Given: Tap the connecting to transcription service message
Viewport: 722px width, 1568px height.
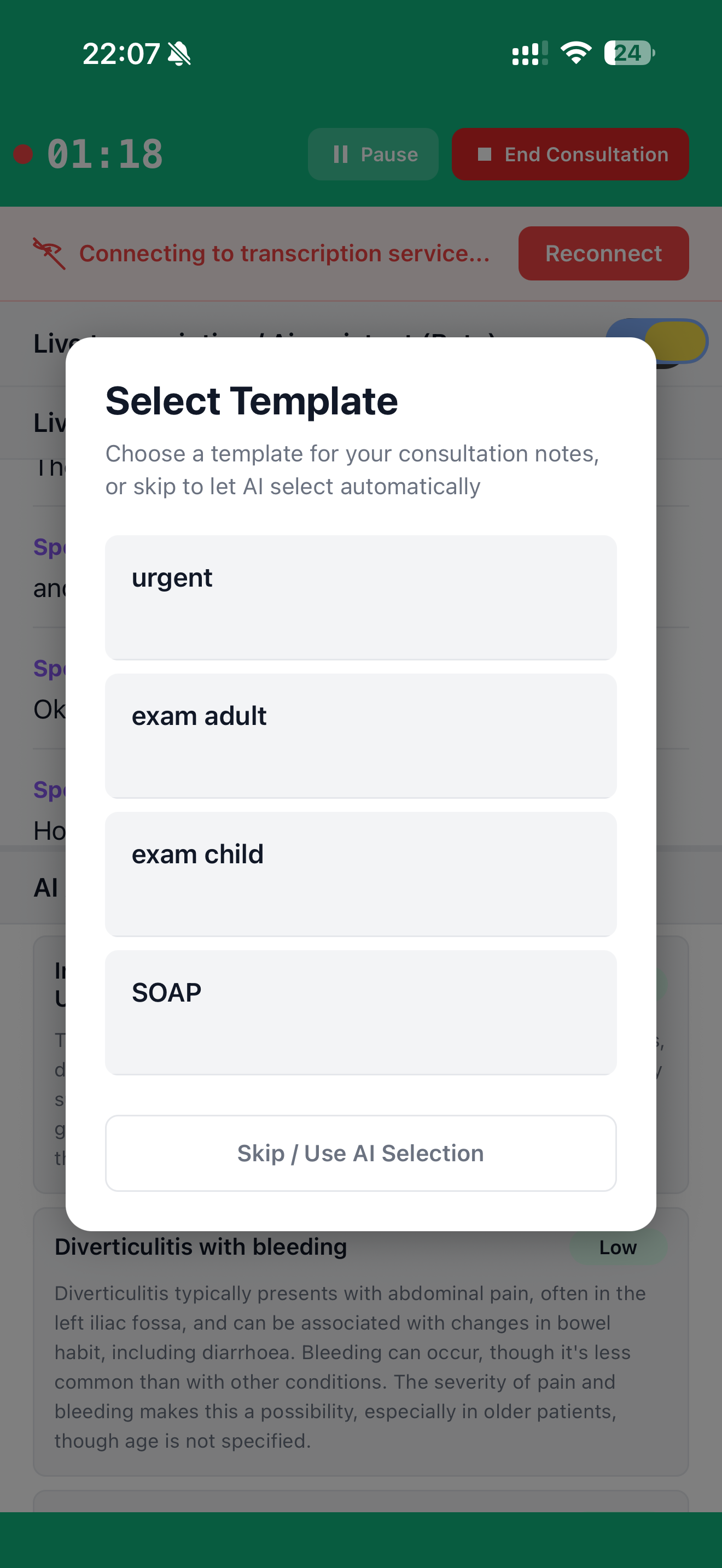Looking at the screenshot, I should click(x=284, y=253).
